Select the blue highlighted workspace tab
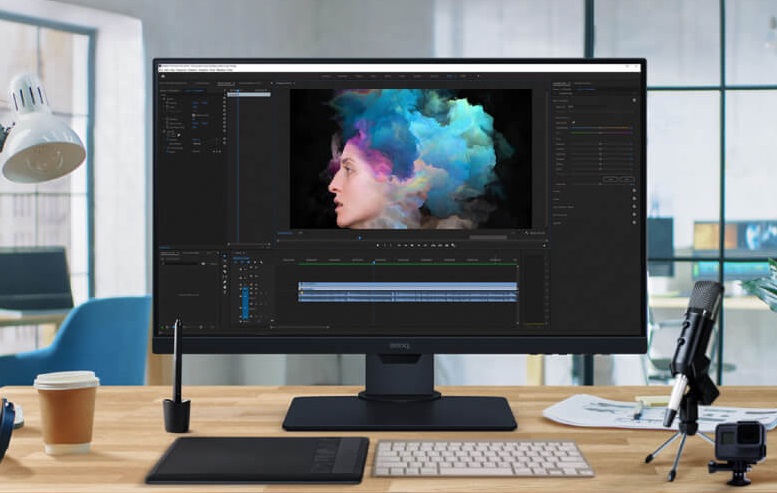The width and height of the screenshot is (777, 493). 450,76
